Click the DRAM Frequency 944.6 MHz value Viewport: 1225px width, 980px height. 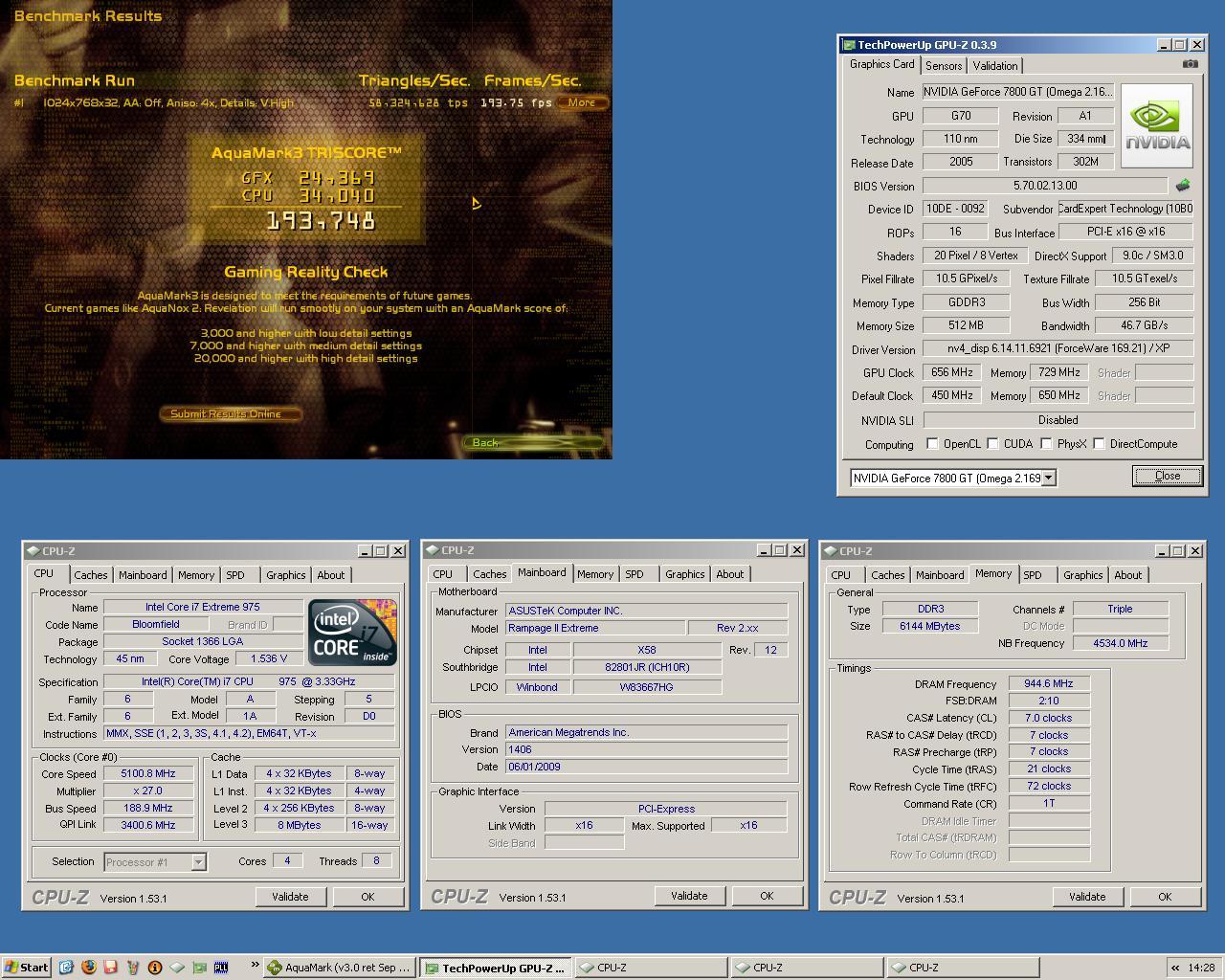coord(1049,683)
